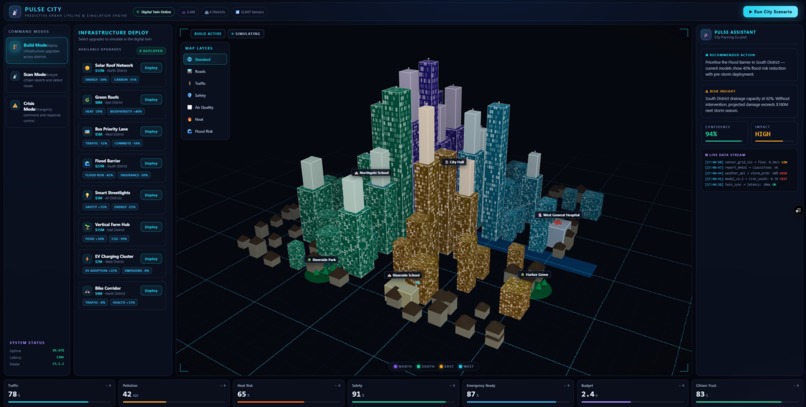The width and height of the screenshot is (806, 407).
Task: Click the Safety layer shield icon
Action: (190, 95)
